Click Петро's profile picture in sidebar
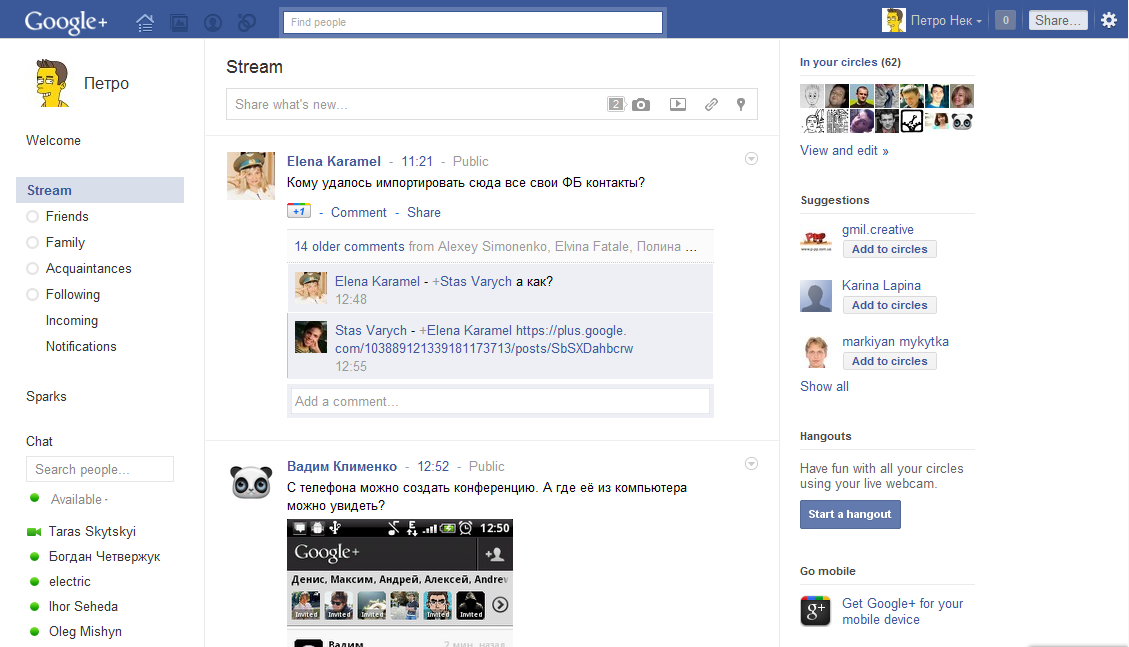1129x647 pixels. (x=52, y=83)
